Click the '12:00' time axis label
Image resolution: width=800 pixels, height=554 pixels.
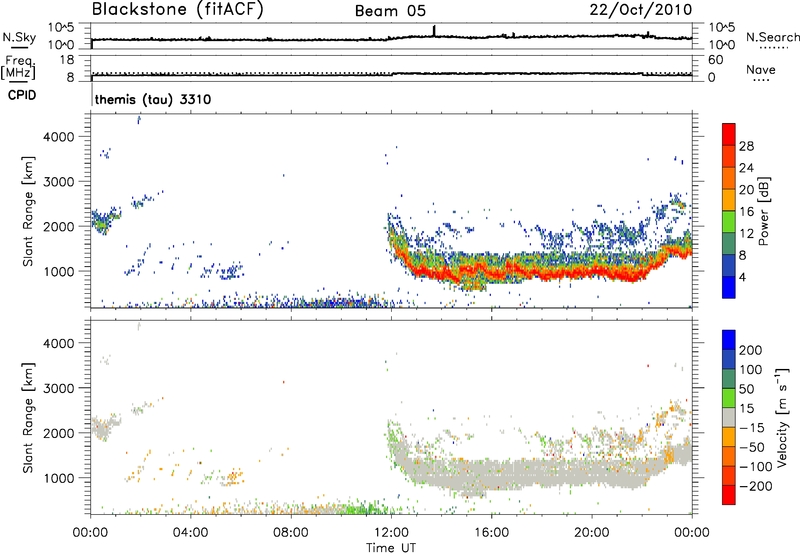click(x=391, y=533)
